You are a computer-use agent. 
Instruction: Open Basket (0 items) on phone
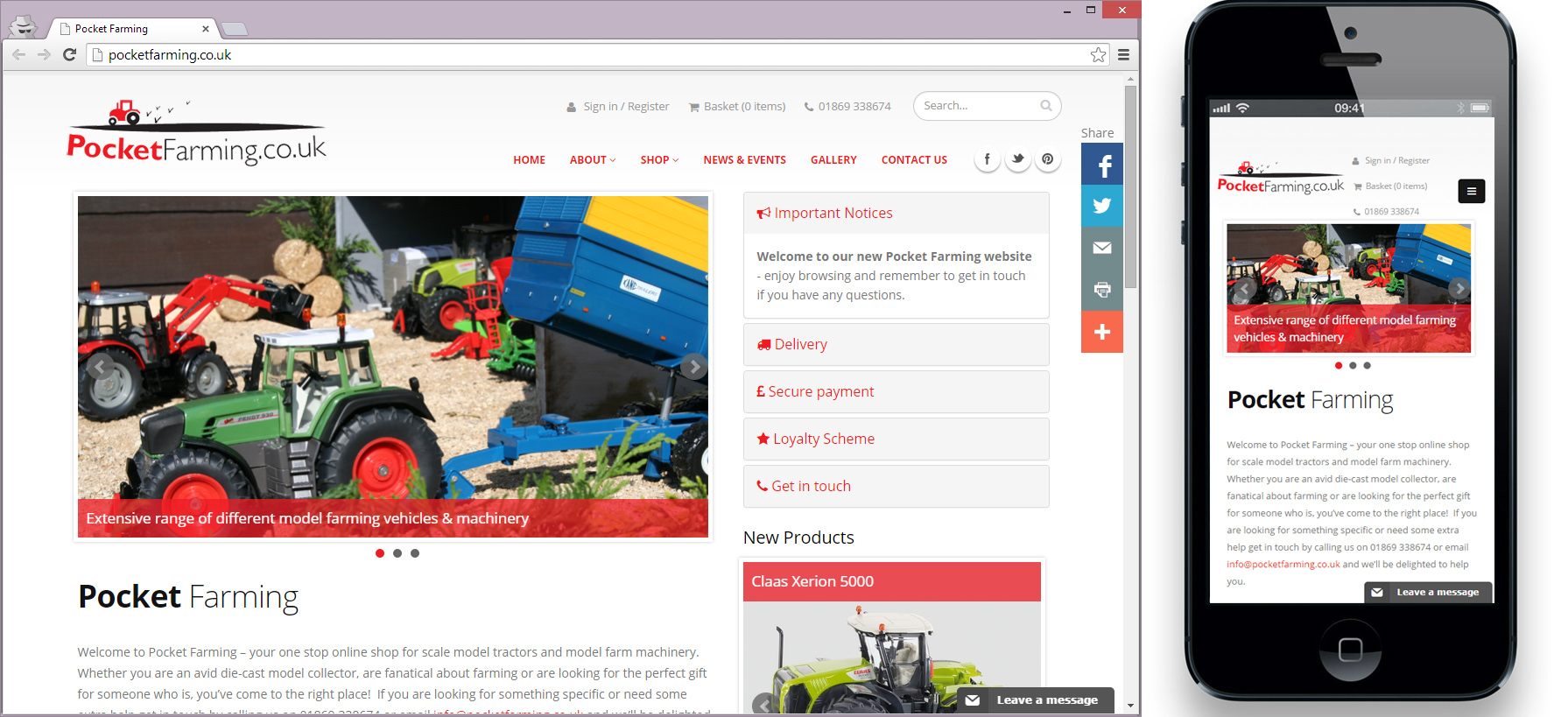pyautogui.click(x=1390, y=186)
